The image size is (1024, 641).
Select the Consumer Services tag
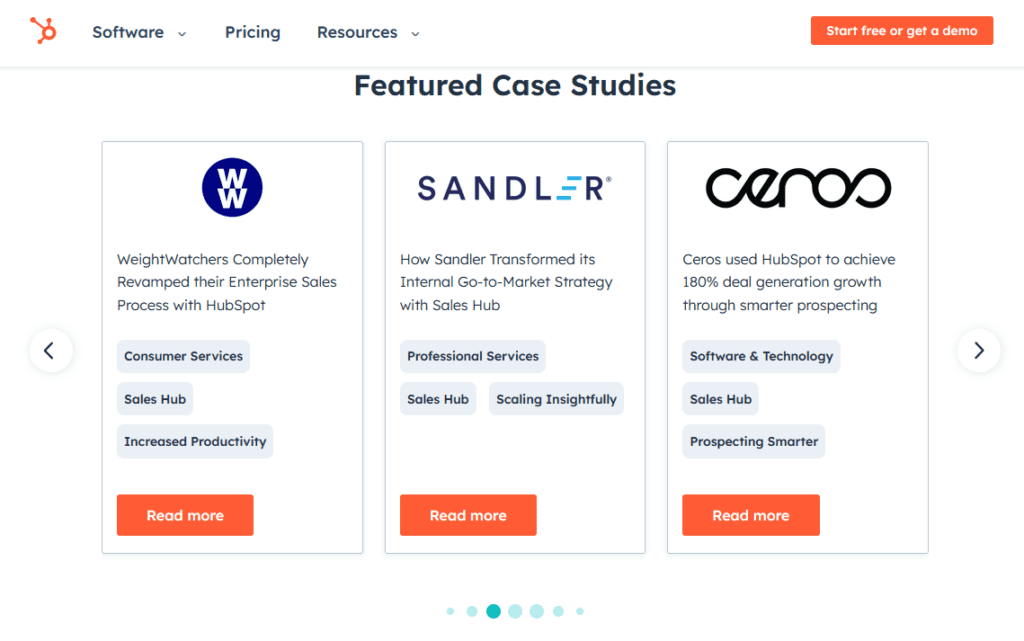183,356
